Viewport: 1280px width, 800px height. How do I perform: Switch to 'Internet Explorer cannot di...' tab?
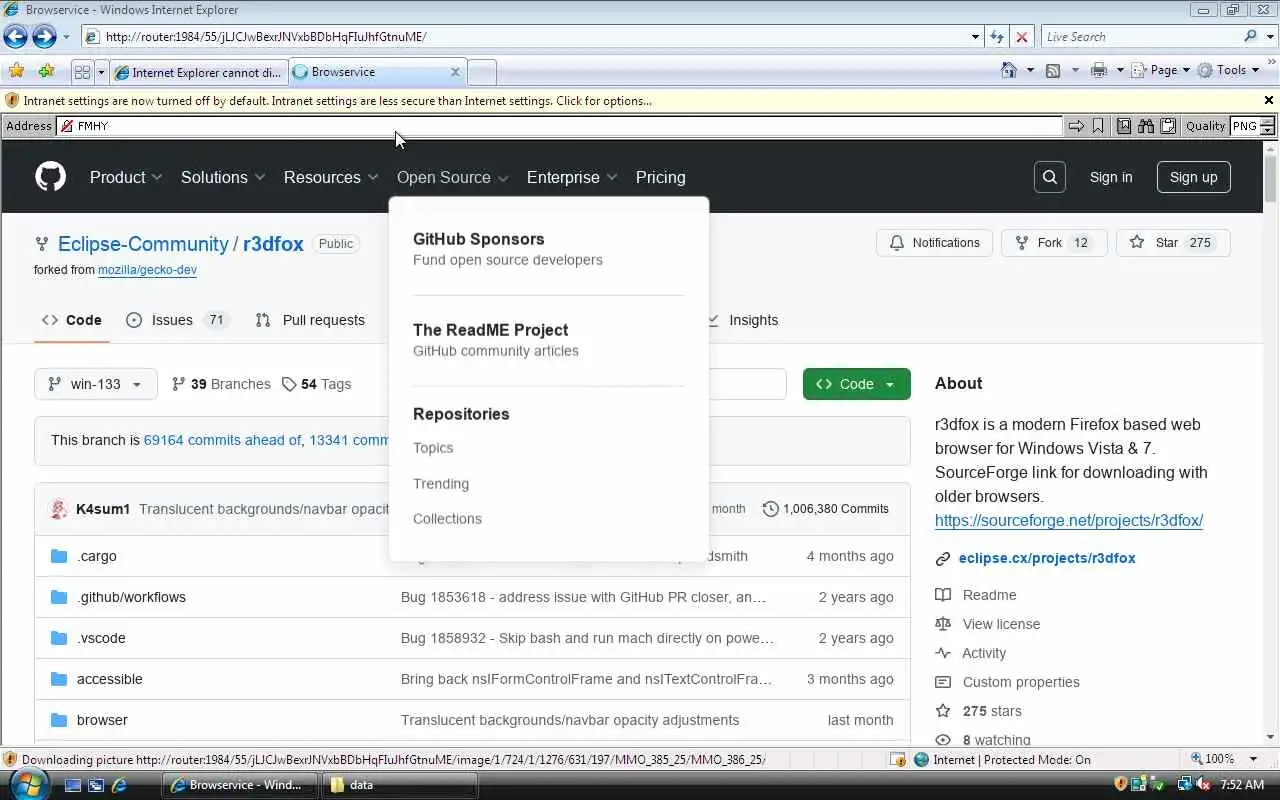(x=199, y=72)
